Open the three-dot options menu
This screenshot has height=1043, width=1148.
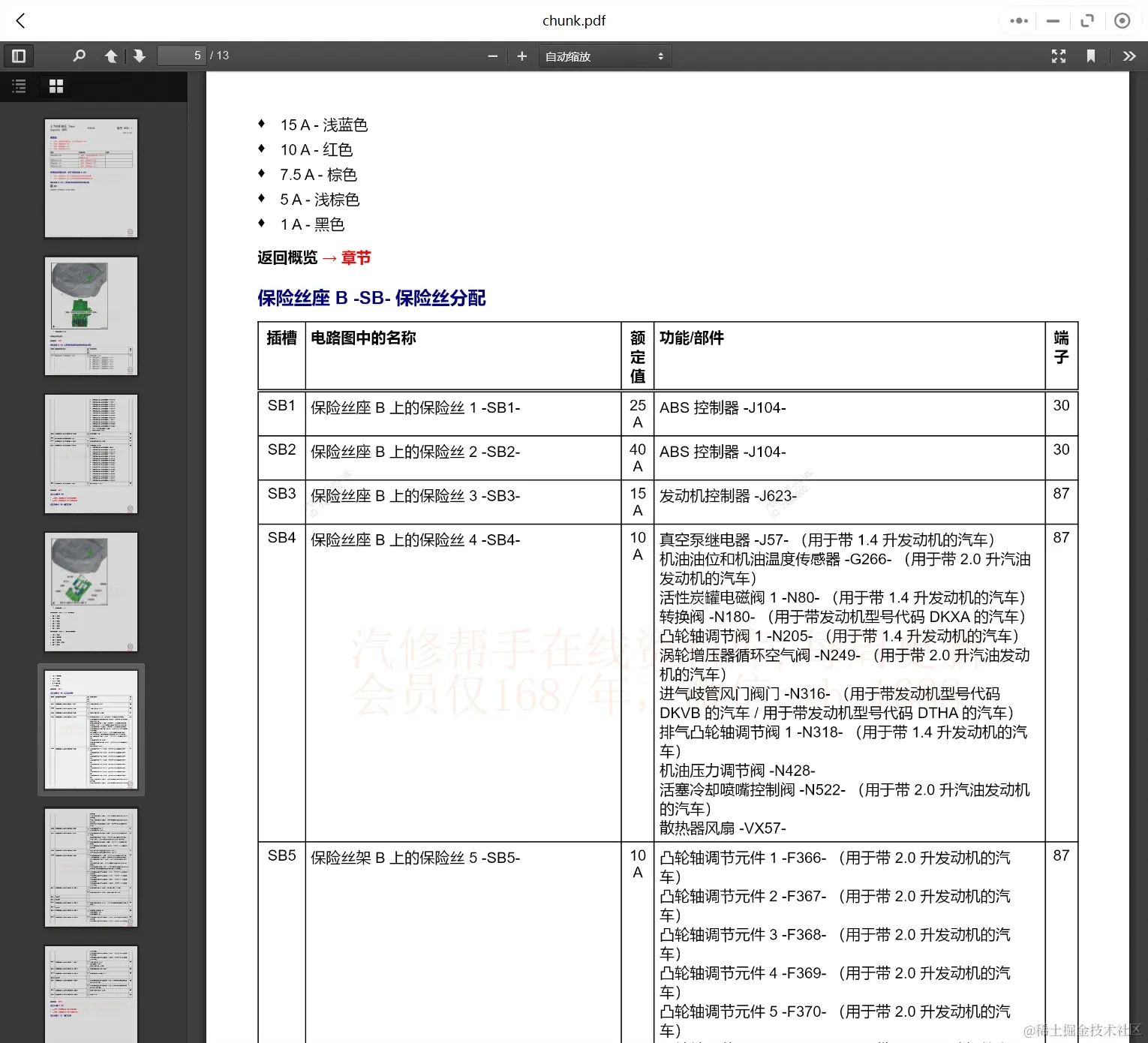pos(1018,20)
